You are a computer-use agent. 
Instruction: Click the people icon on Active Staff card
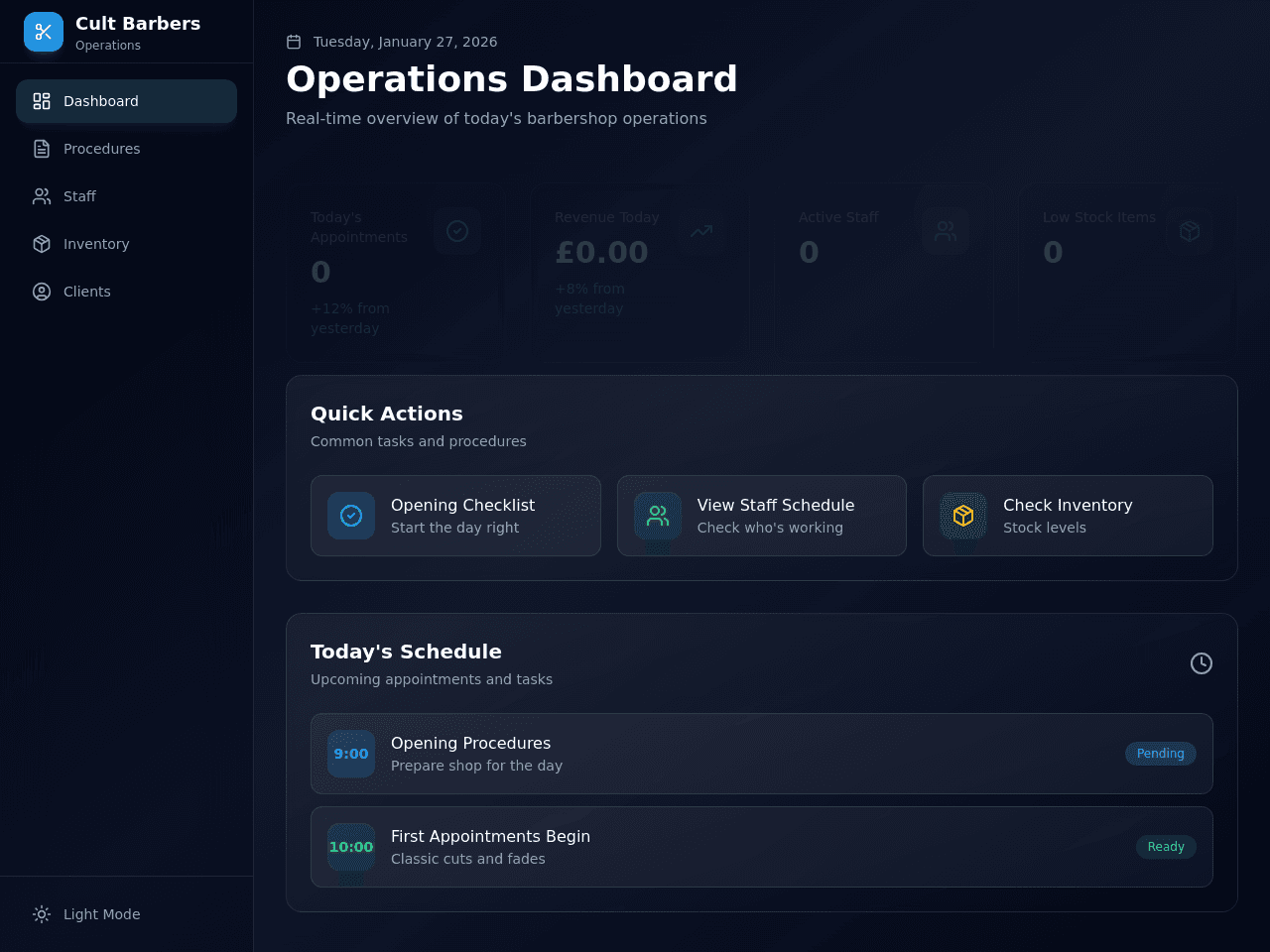[x=946, y=231]
